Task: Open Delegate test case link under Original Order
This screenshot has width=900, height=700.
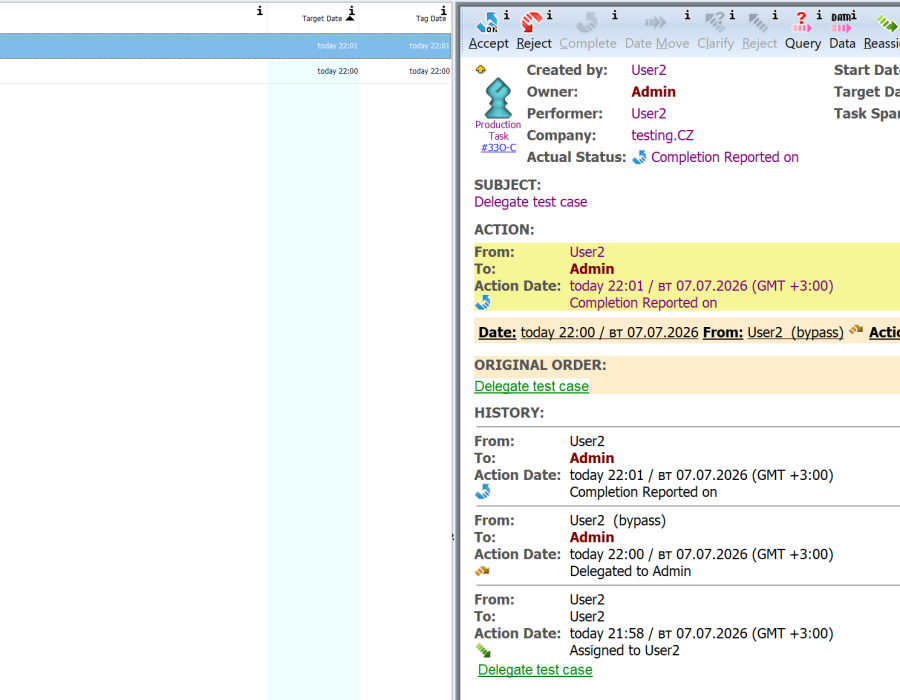Action: (x=531, y=386)
